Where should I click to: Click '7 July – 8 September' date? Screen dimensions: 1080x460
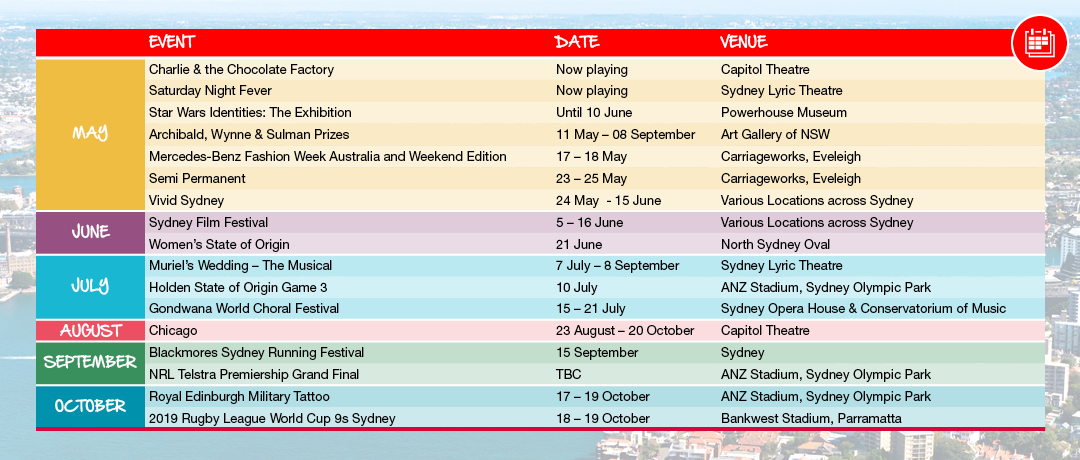(x=617, y=265)
